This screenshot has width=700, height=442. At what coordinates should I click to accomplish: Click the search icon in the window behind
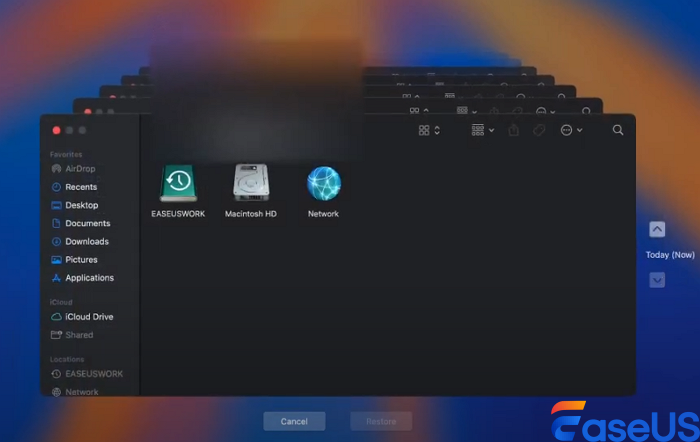tap(586, 111)
